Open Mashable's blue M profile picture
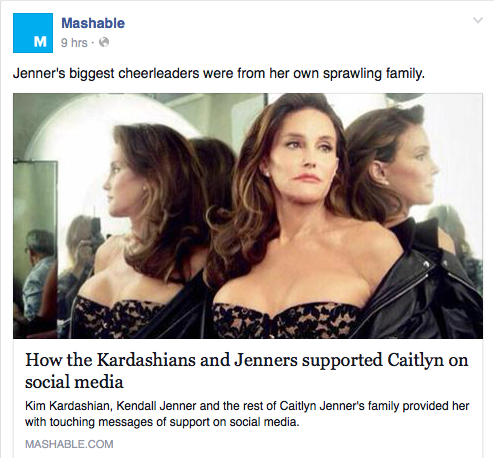Image resolution: width=494 pixels, height=458 pixels. pos(33,33)
